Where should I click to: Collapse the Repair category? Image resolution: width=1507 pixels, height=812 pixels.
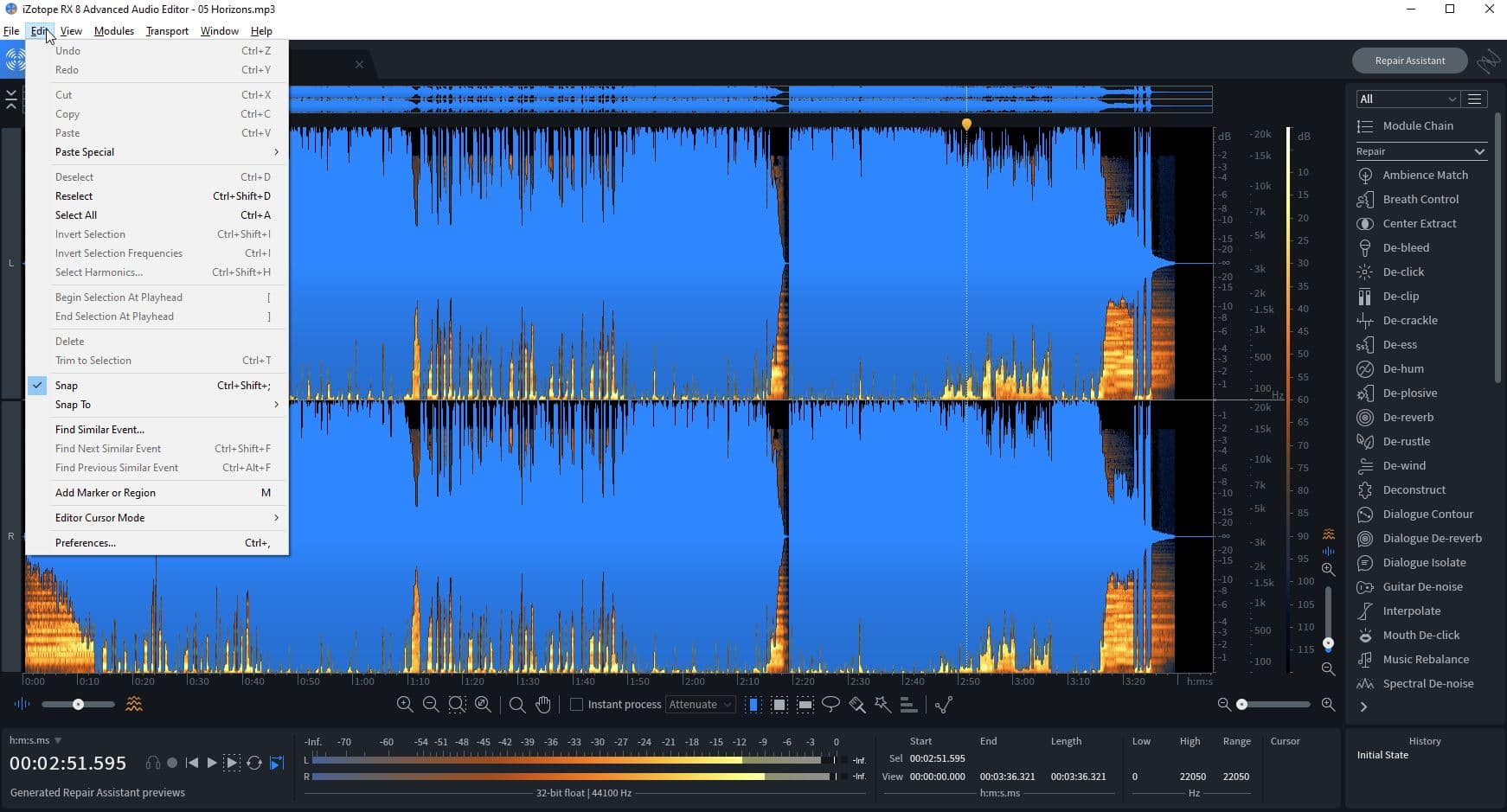(x=1479, y=151)
